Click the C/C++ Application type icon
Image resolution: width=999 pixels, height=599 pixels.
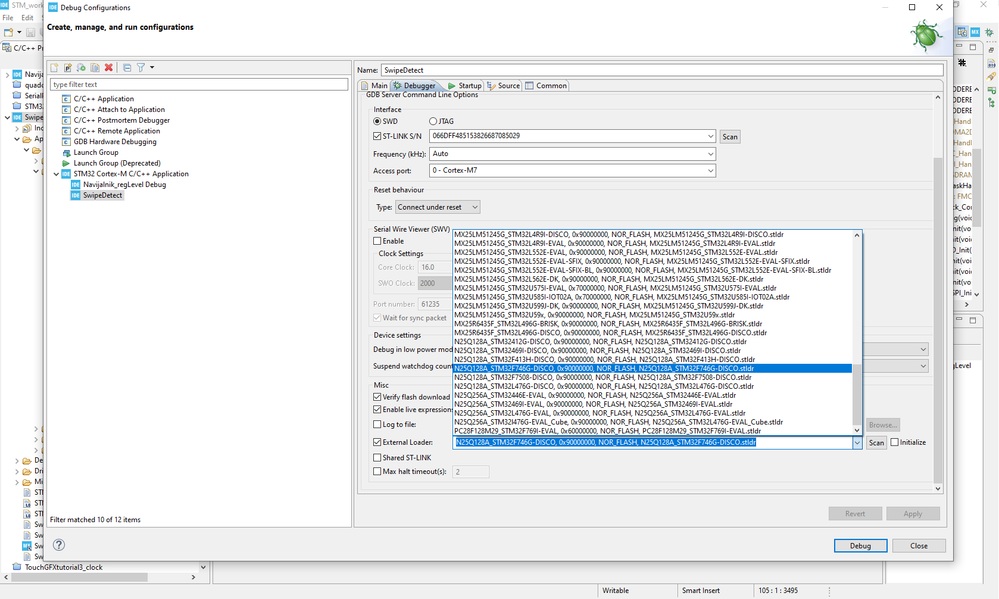(66, 99)
